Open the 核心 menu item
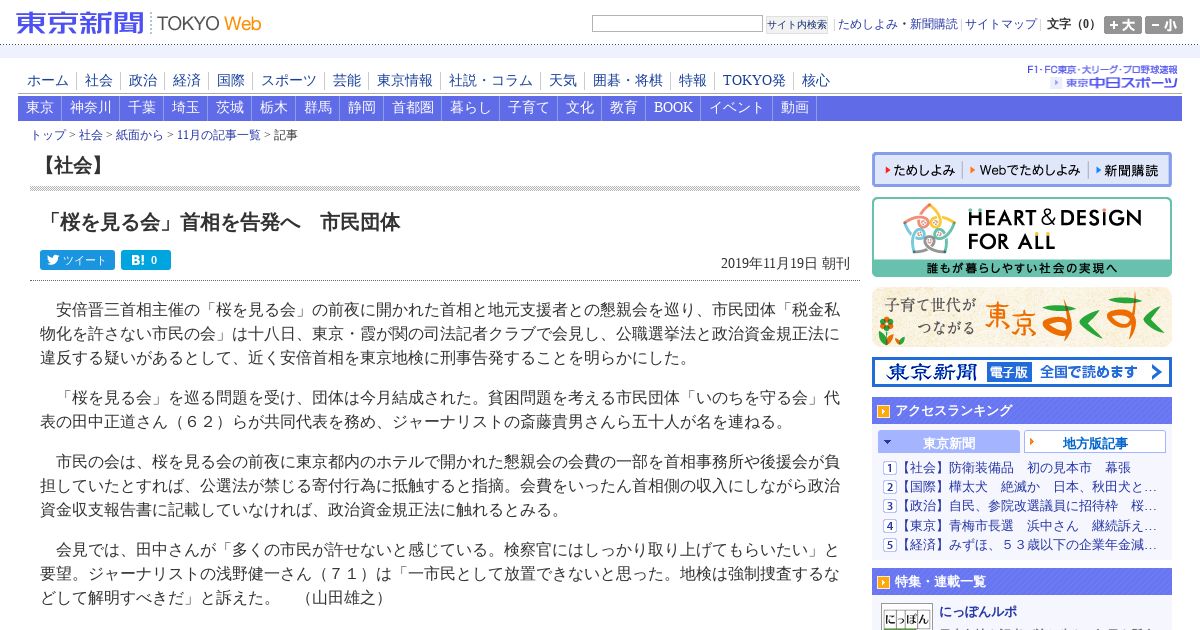1200x630 pixels. [x=816, y=81]
